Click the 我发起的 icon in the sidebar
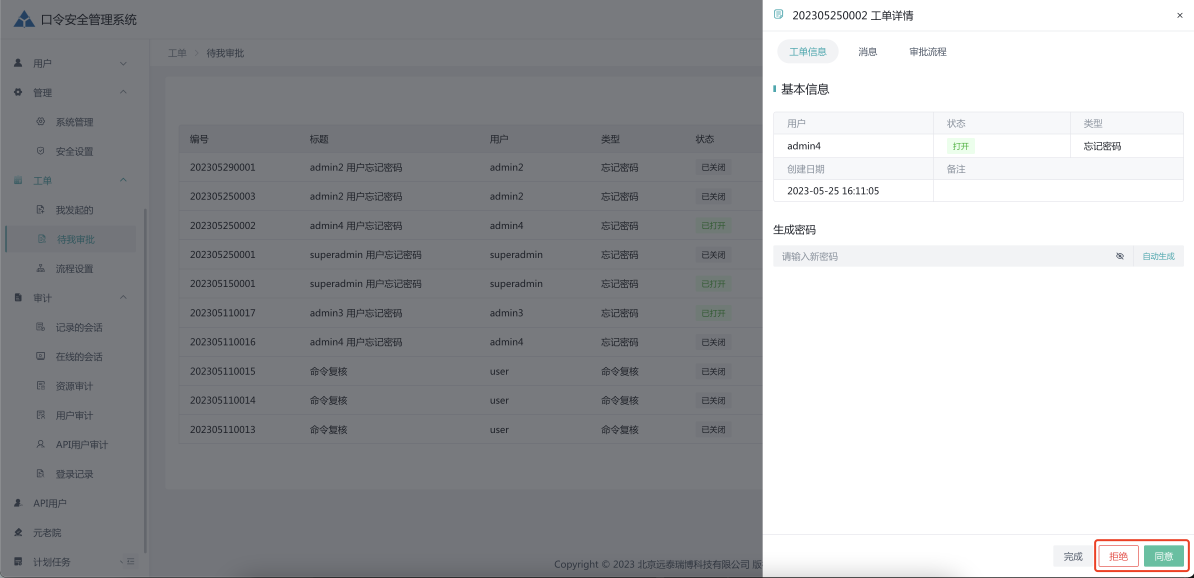Viewport: 1194px width, 578px height. pyautogui.click(x=40, y=210)
